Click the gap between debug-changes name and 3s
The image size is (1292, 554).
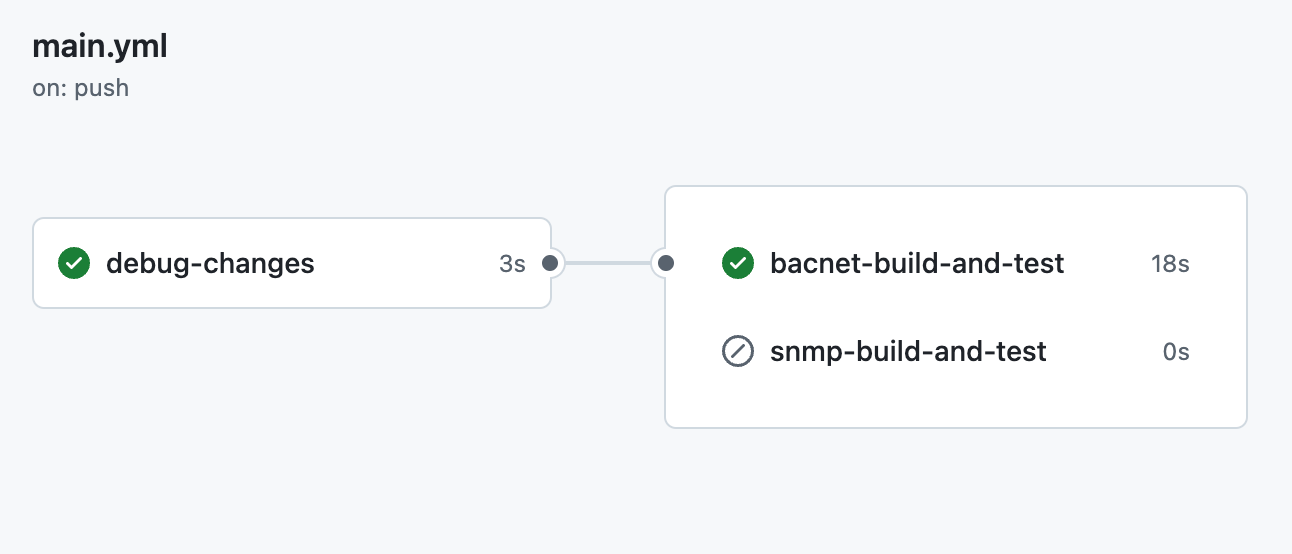tap(405, 263)
